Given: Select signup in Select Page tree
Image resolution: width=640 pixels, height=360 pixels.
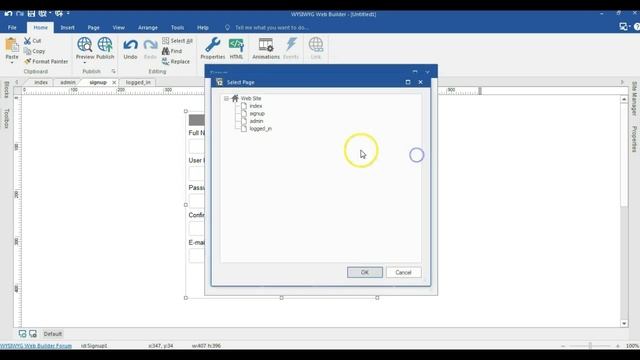Looking at the screenshot, I should (x=257, y=113).
